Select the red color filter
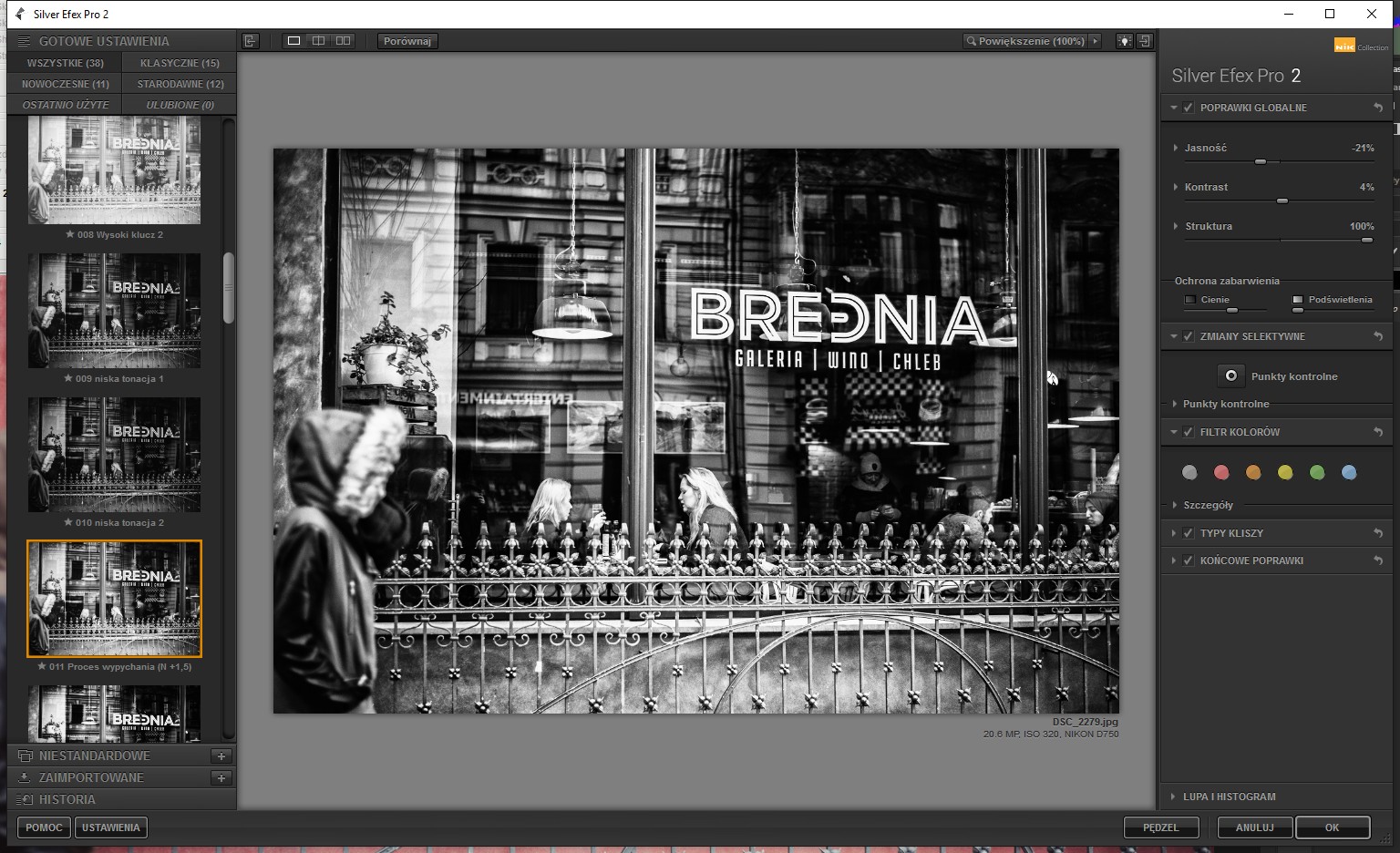This screenshot has width=1400, height=853. tap(1221, 472)
